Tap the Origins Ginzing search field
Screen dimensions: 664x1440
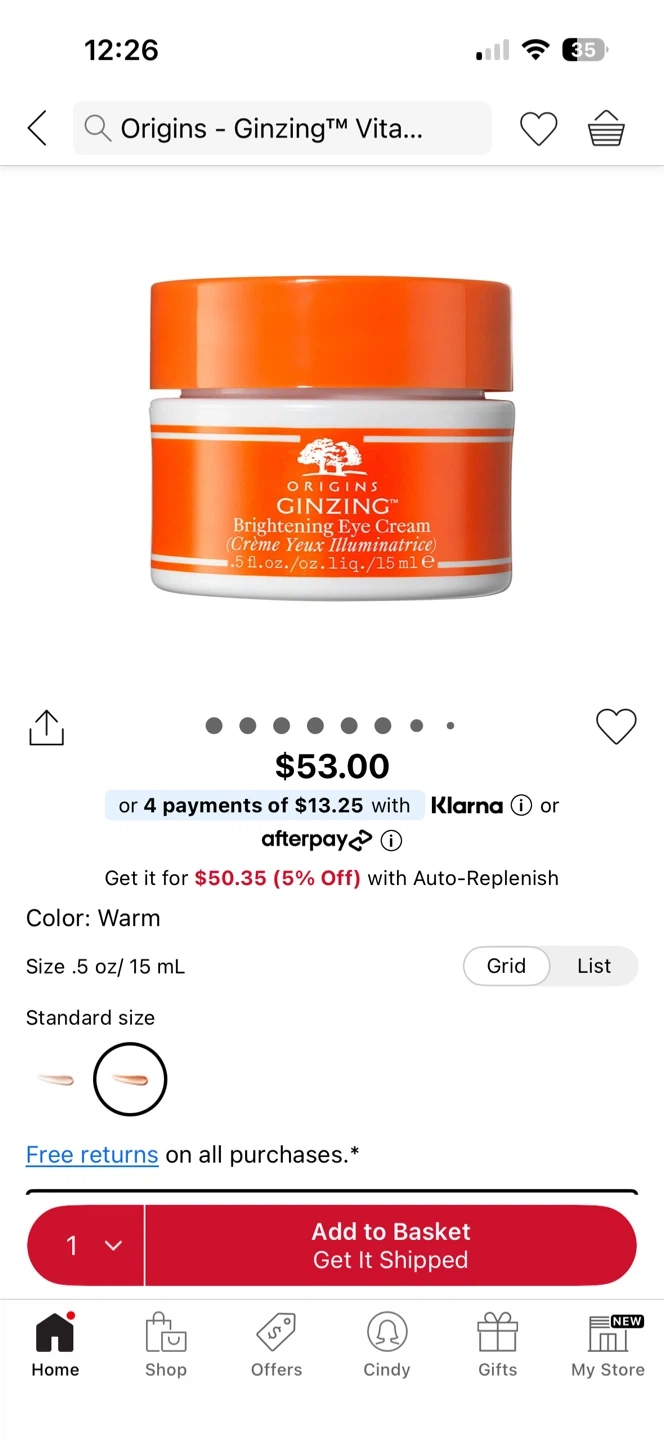pos(282,128)
